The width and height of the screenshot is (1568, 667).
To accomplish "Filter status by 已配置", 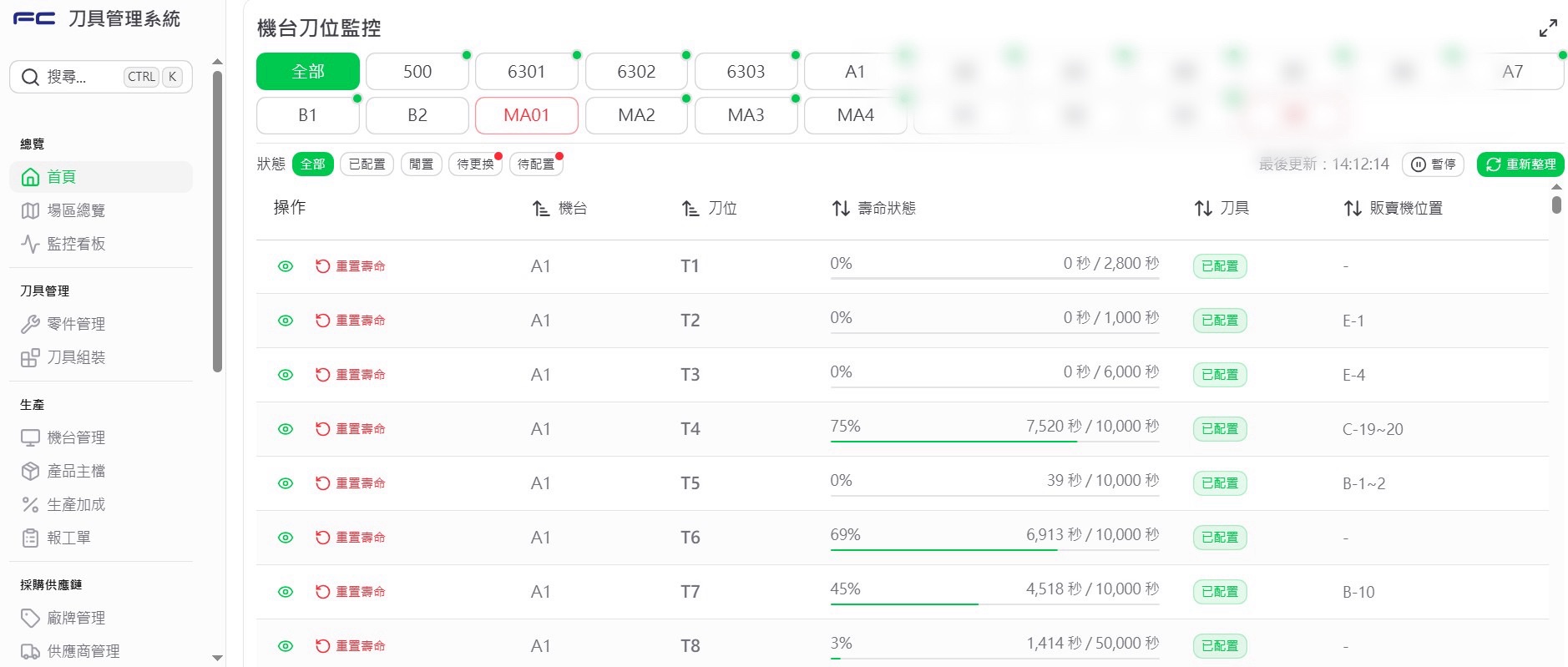I will coord(367,164).
